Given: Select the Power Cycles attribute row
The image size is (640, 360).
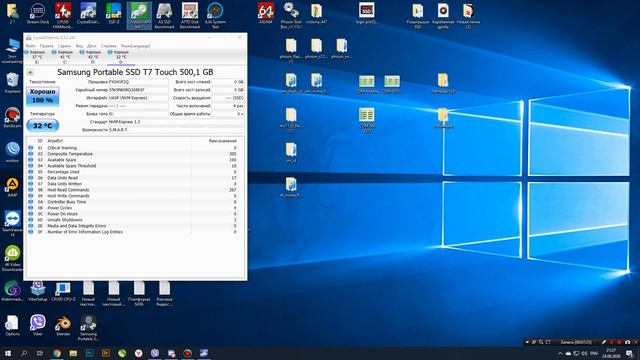Looking at the screenshot, I should coord(136,208).
